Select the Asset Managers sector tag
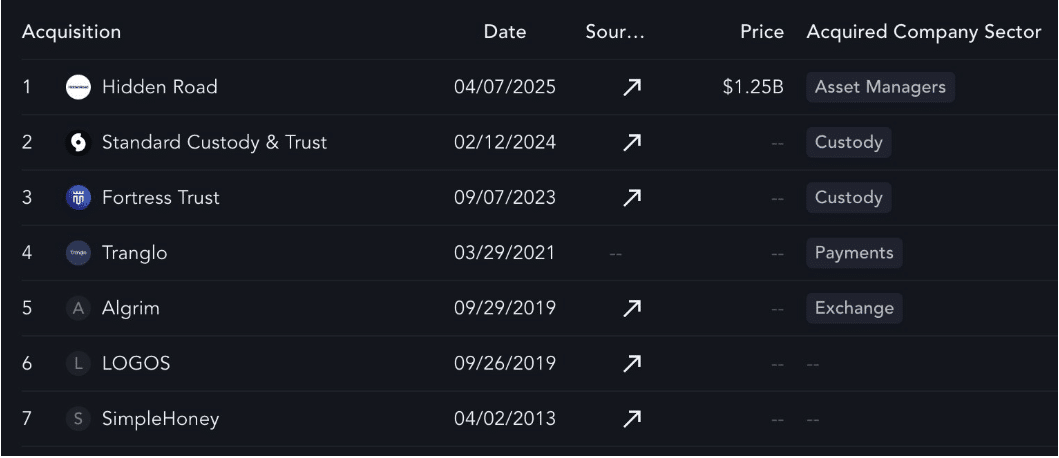 click(880, 87)
